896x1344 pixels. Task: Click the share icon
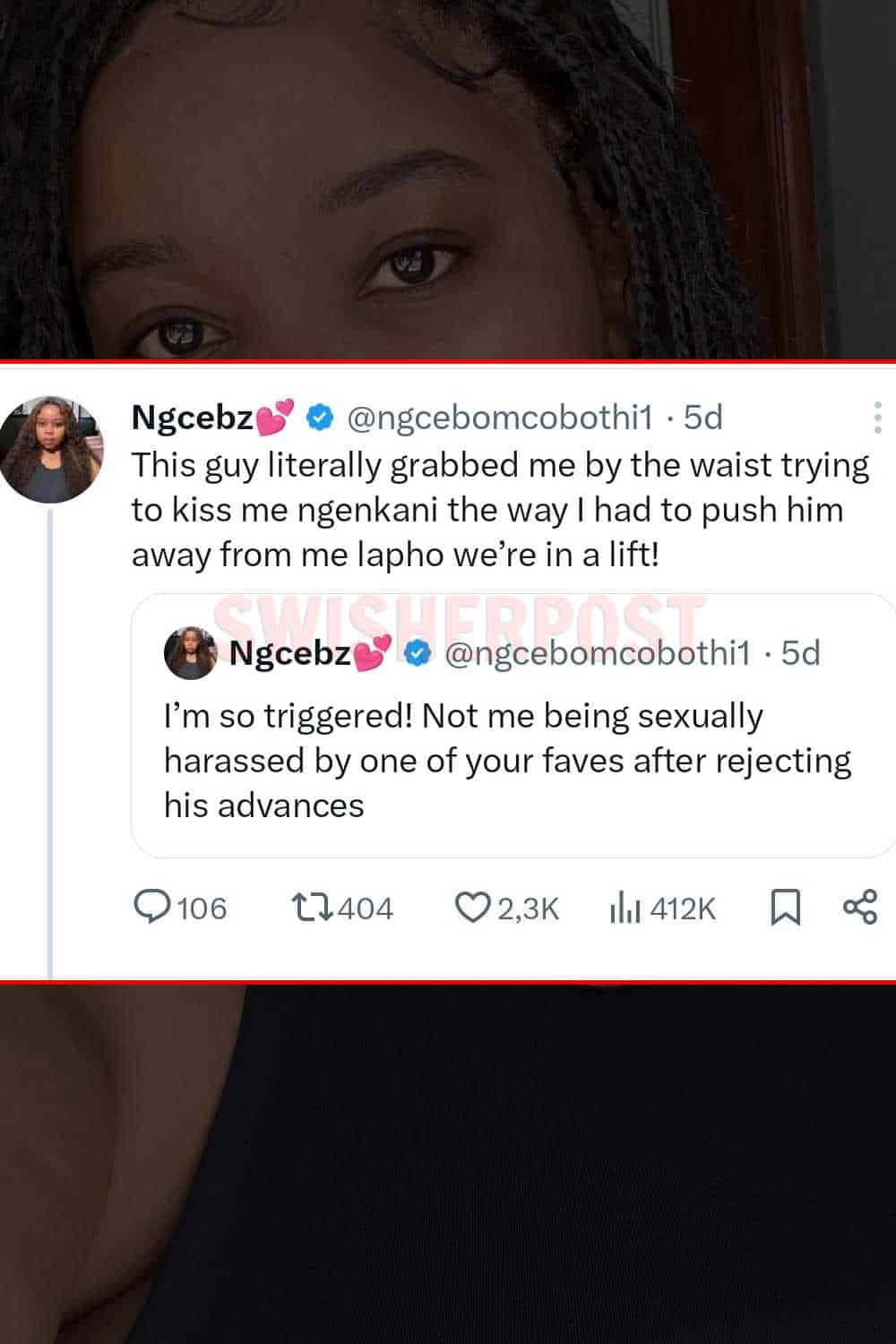click(x=860, y=907)
